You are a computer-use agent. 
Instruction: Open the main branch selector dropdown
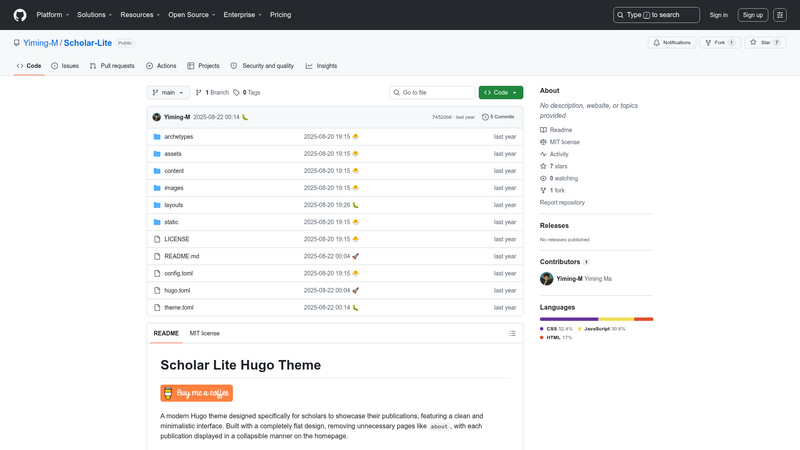(168, 92)
